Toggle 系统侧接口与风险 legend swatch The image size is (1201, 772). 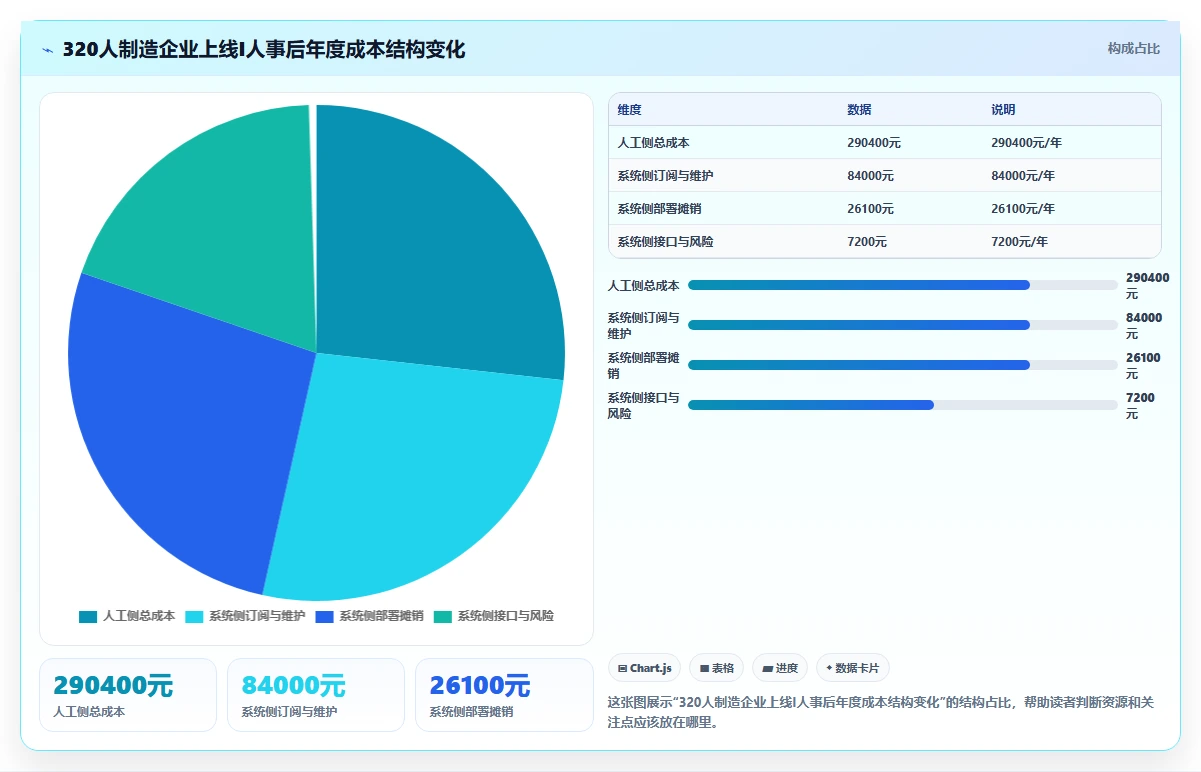[x=443, y=616]
